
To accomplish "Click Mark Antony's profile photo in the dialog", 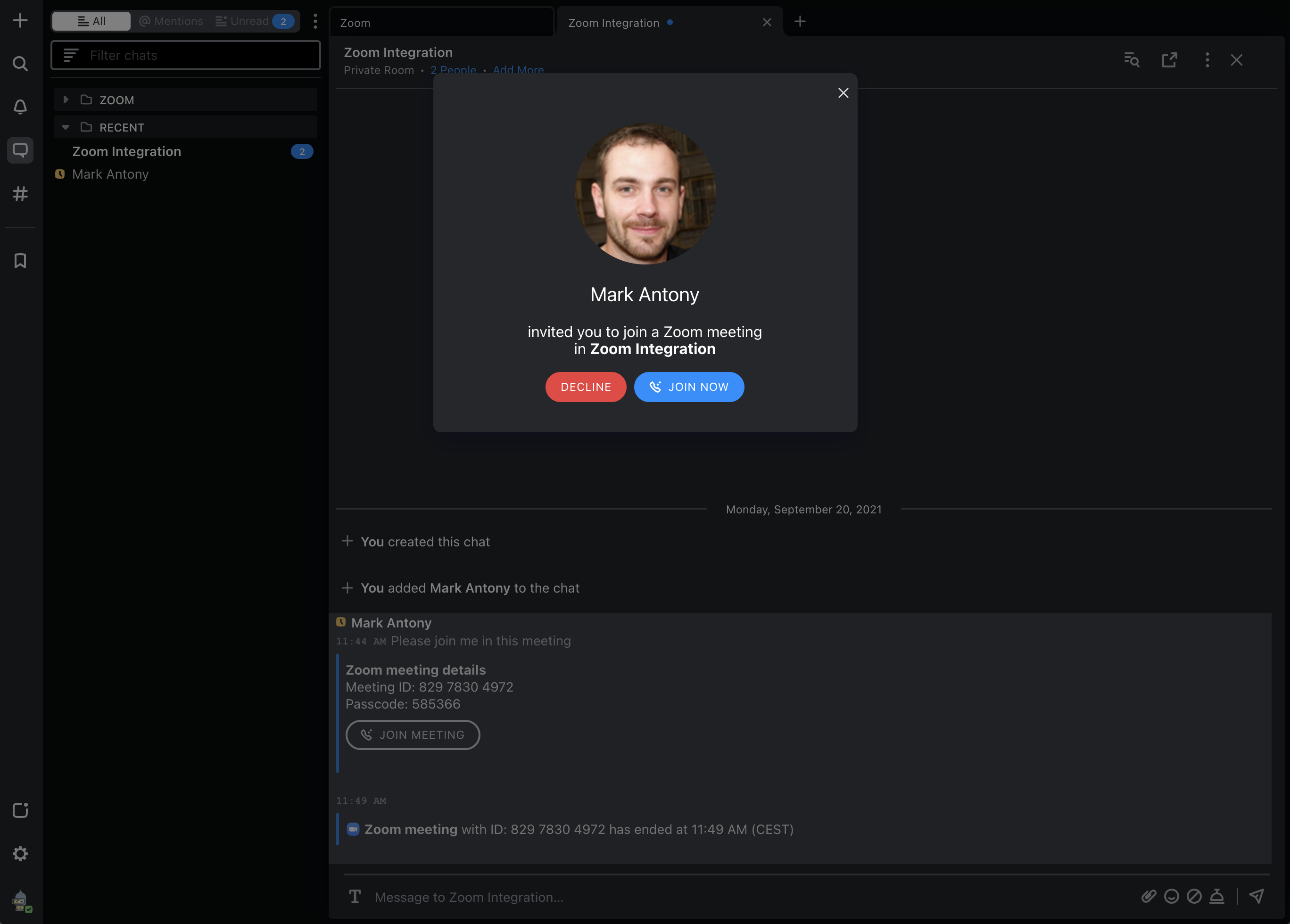I will [x=645, y=193].
